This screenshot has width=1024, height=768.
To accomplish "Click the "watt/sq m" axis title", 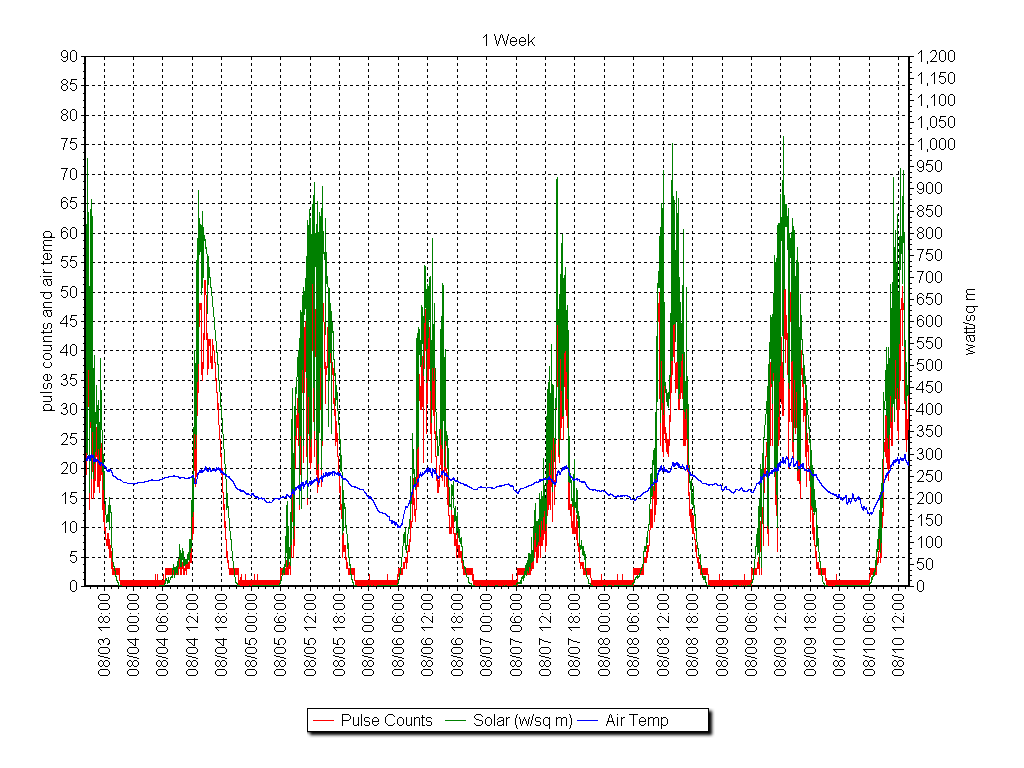I will coord(970,321).
